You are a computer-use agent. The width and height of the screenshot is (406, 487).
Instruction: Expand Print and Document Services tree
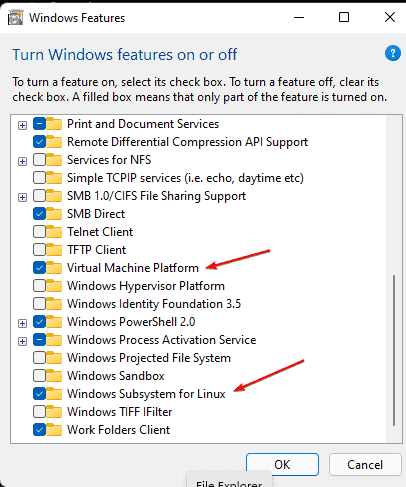[x=22, y=125]
